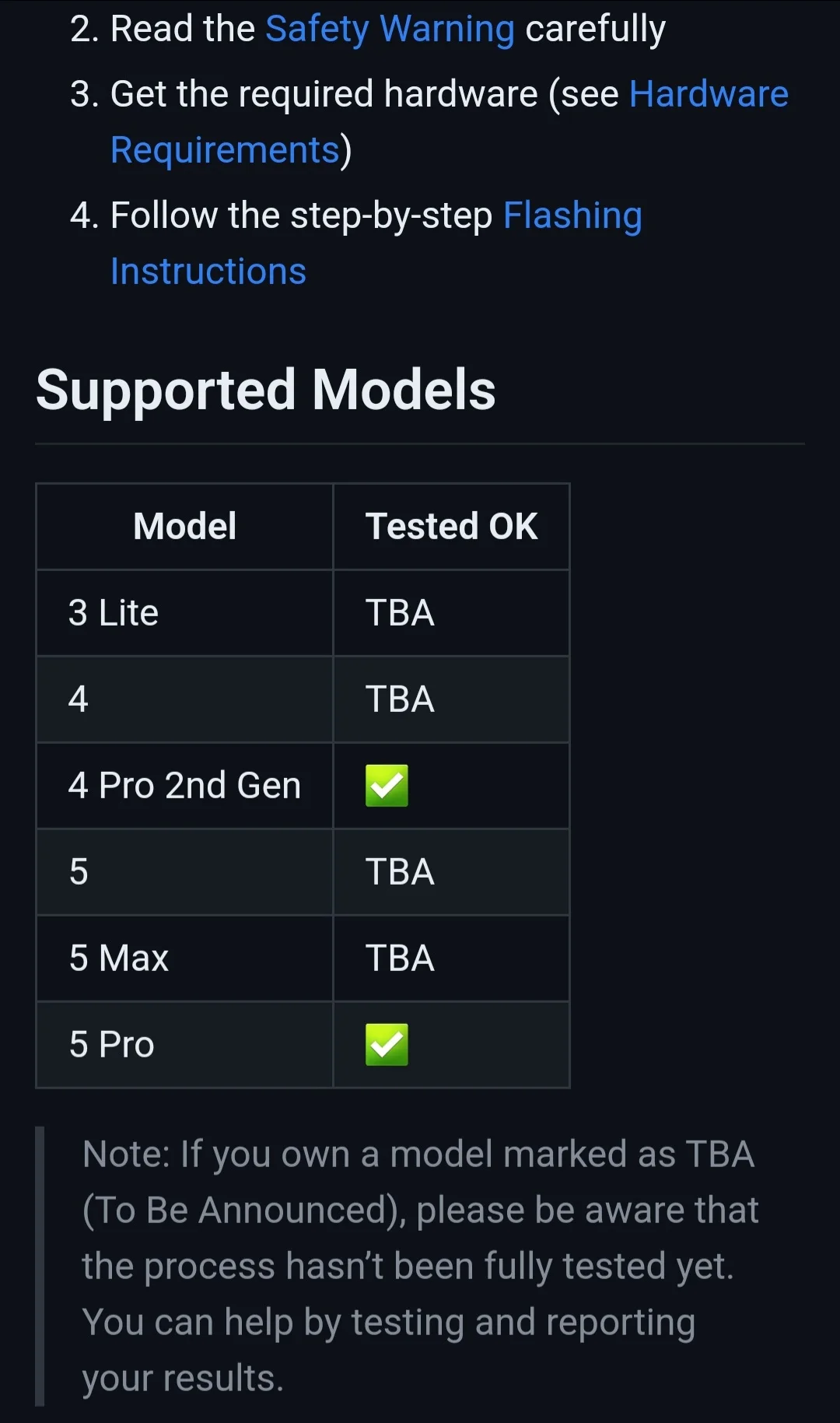Click the TBA status for model 4
Image resolution: width=840 pixels, height=1423 pixels.
pos(400,699)
